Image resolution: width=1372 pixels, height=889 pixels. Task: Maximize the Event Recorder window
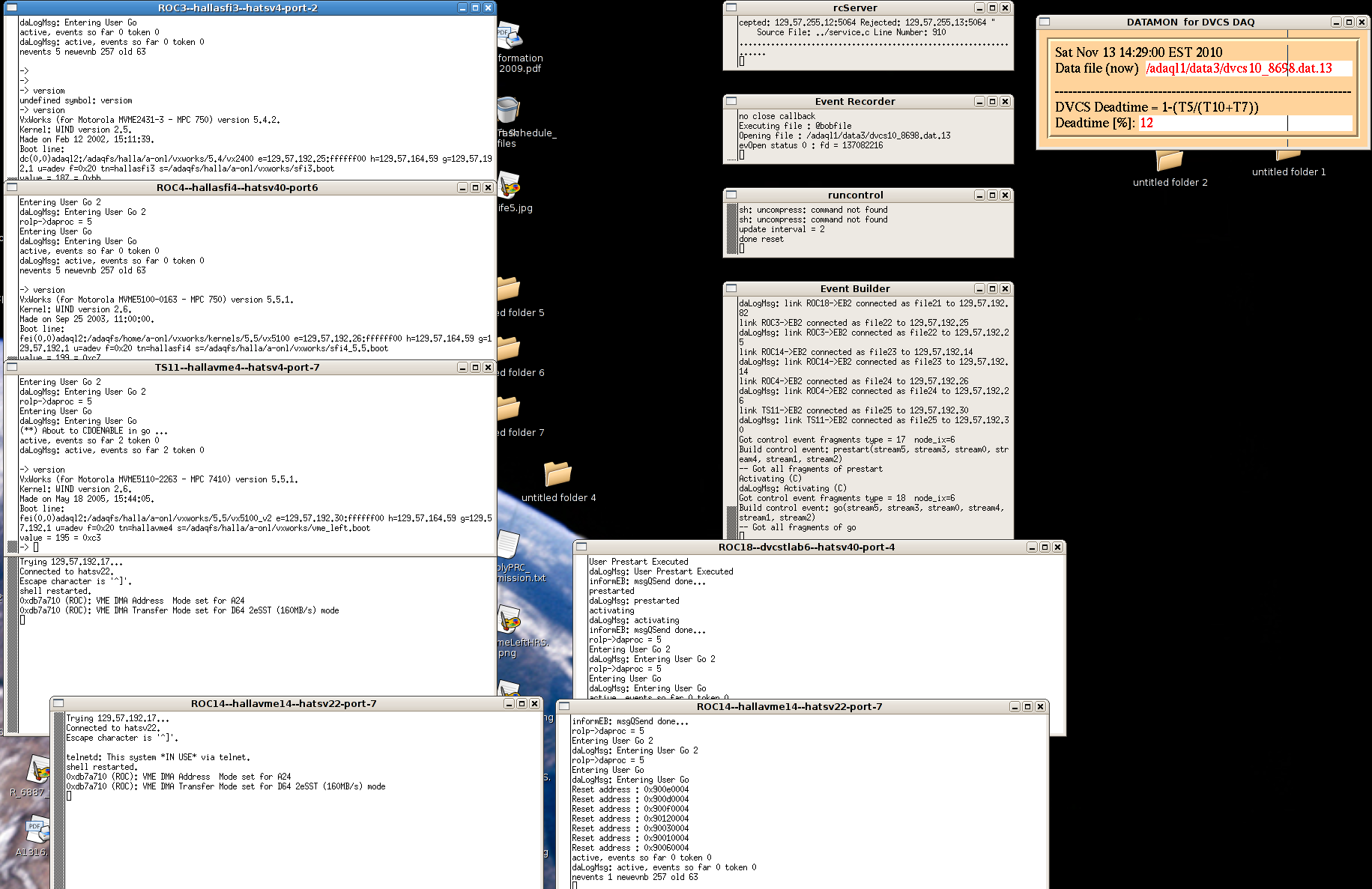(x=992, y=101)
